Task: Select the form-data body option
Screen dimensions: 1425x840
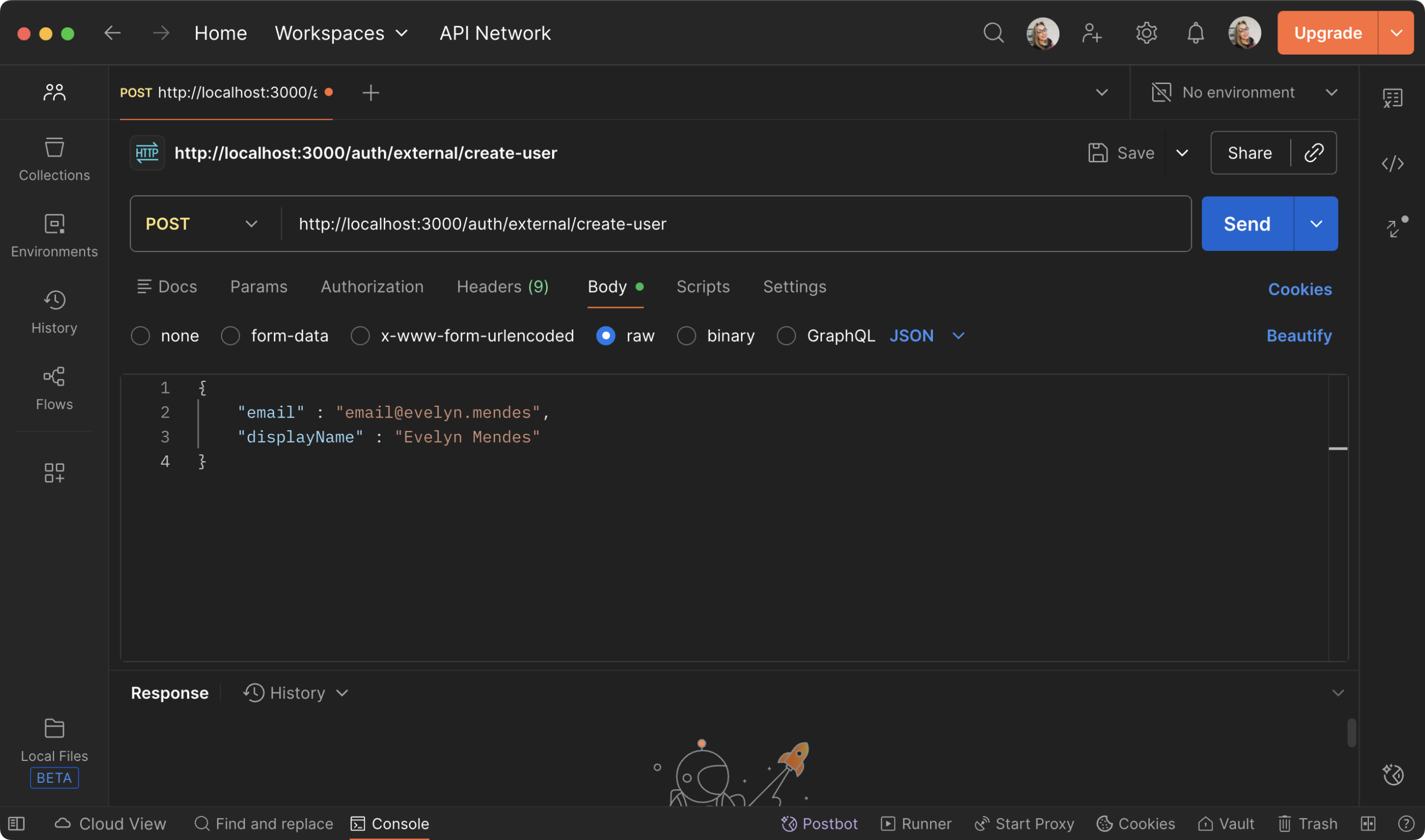Action: (x=230, y=336)
